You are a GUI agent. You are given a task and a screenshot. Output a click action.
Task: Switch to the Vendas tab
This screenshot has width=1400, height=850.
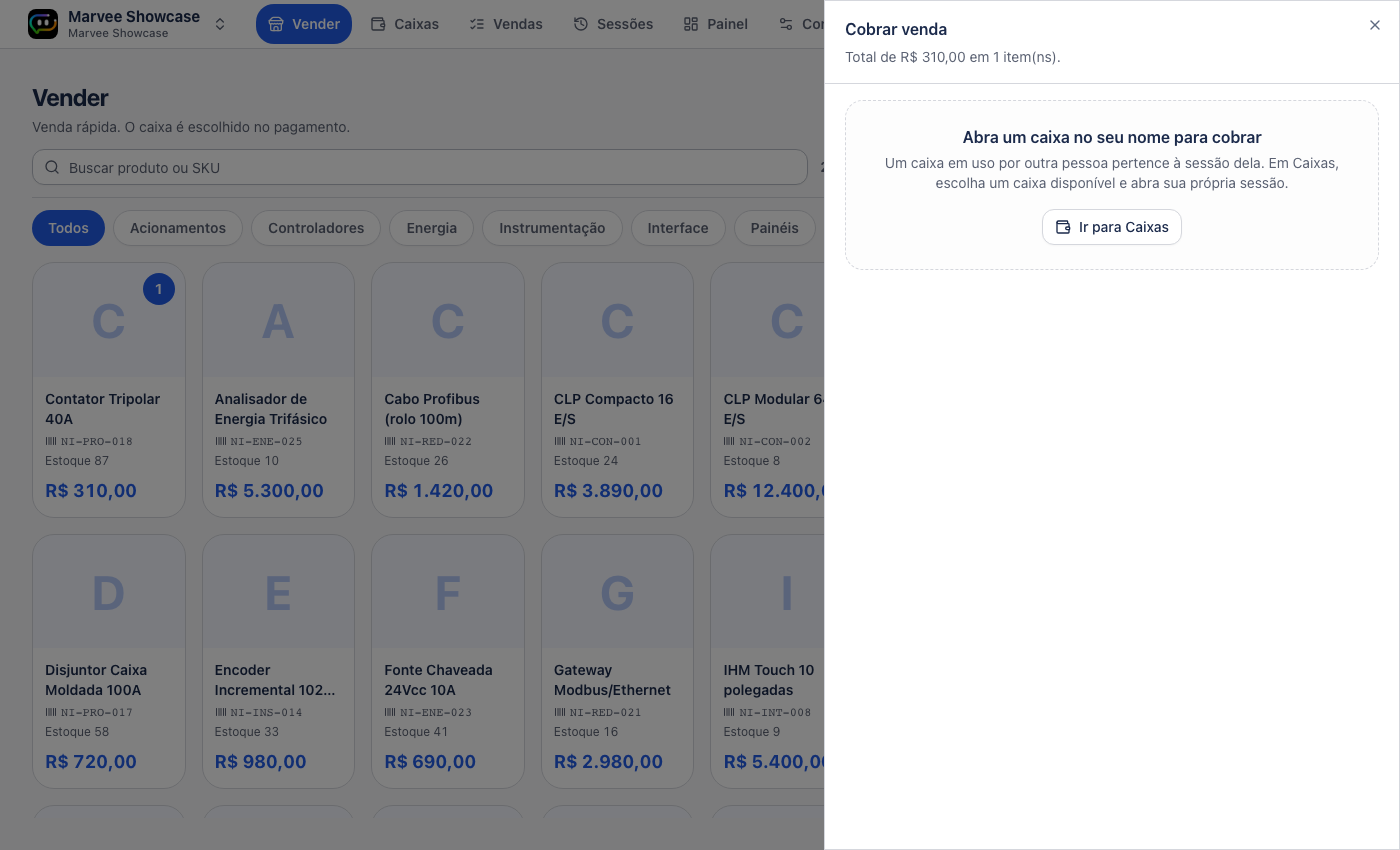506,24
